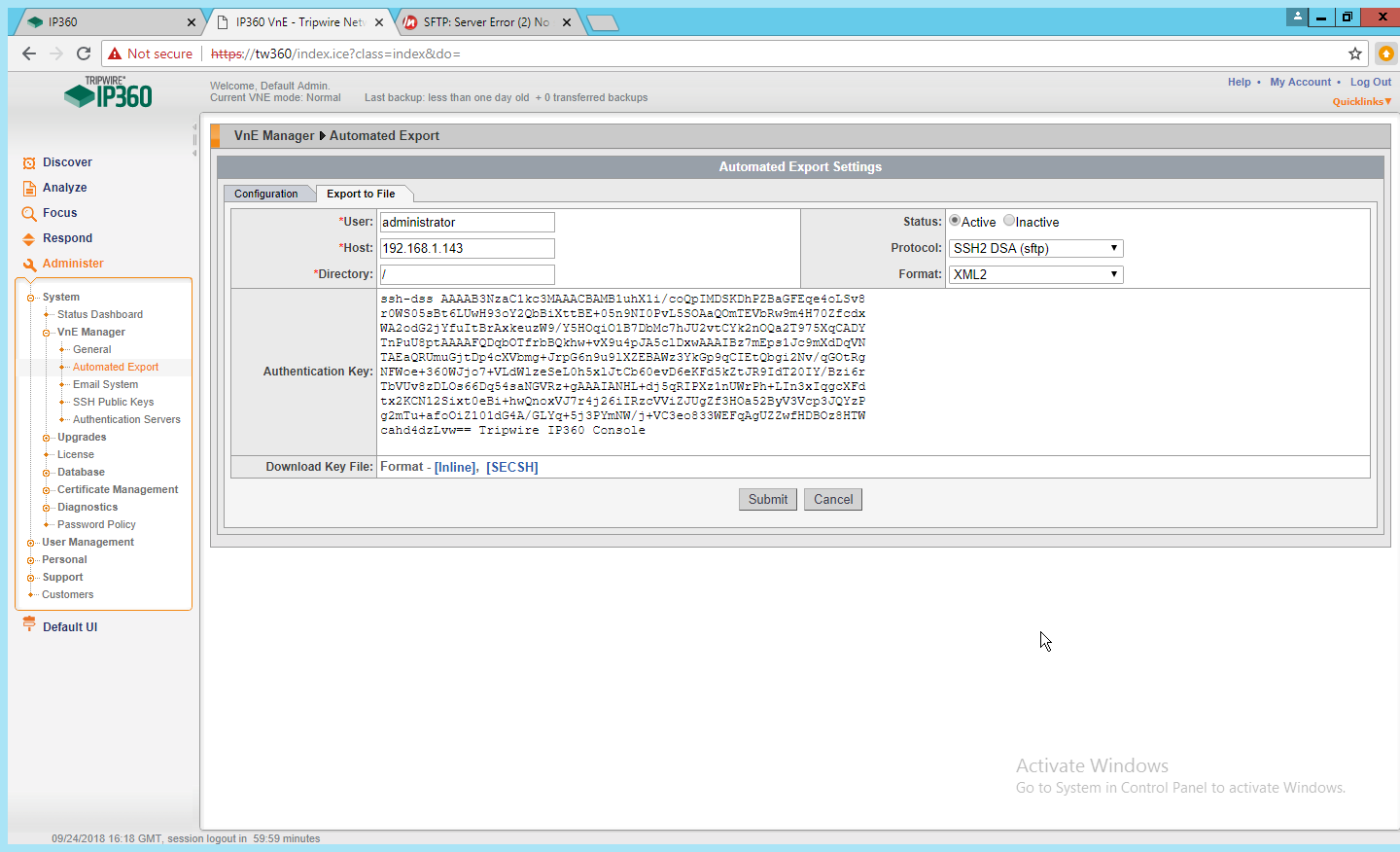Open License tree item
The height and width of the screenshot is (852, 1400).
click(76, 455)
